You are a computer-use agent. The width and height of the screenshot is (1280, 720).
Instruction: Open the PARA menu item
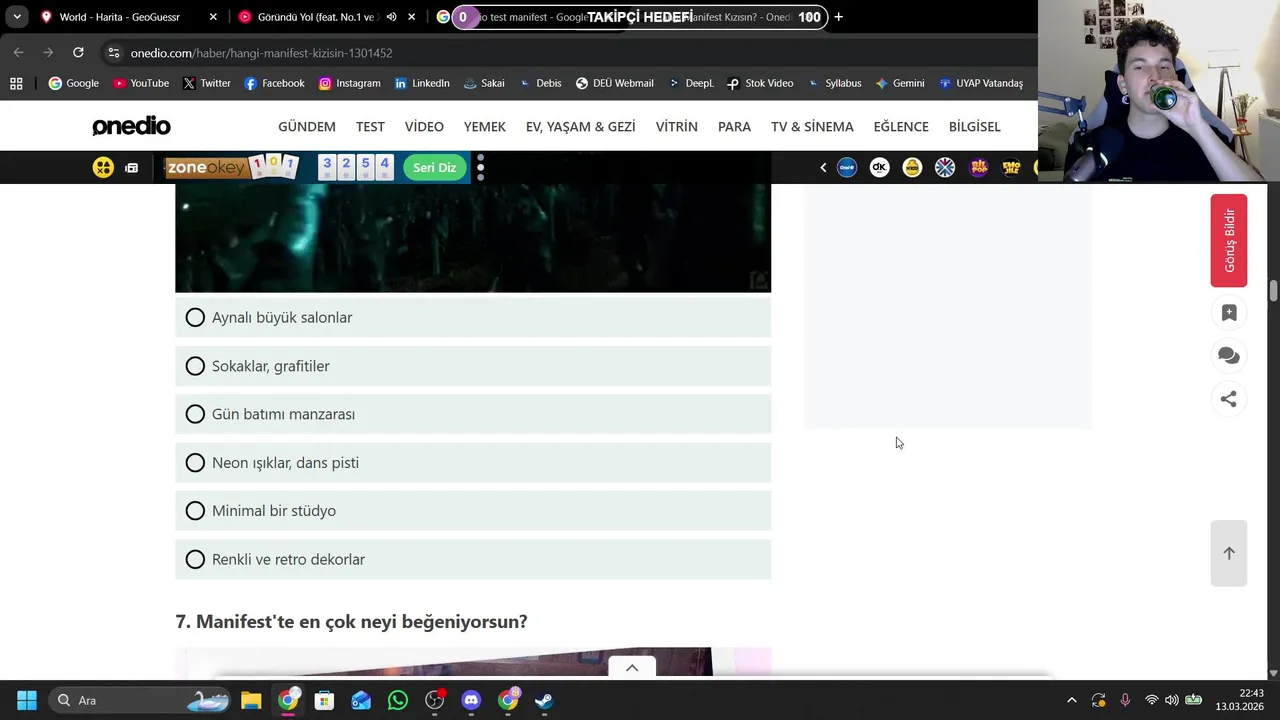pyautogui.click(x=734, y=126)
